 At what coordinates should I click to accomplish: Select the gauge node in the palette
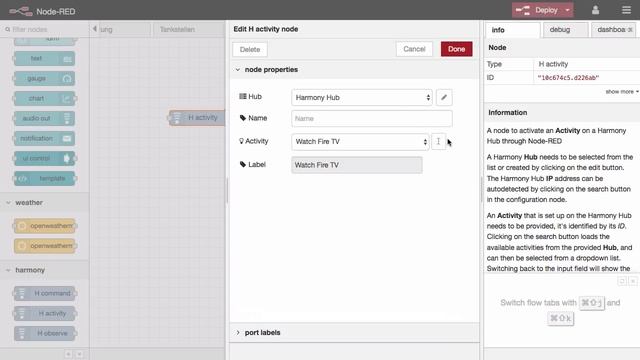[x=44, y=78]
